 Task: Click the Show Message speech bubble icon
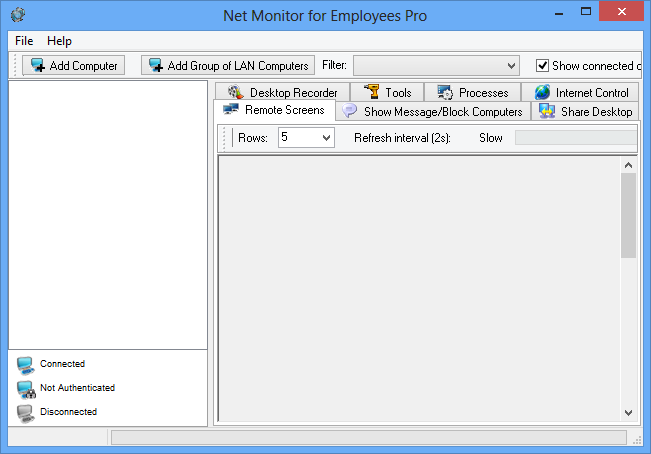point(350,111)
